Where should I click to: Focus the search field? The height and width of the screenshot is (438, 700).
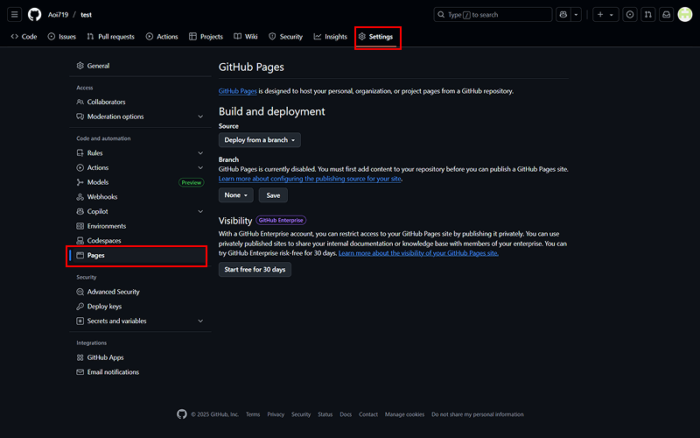tap(492, 15)
